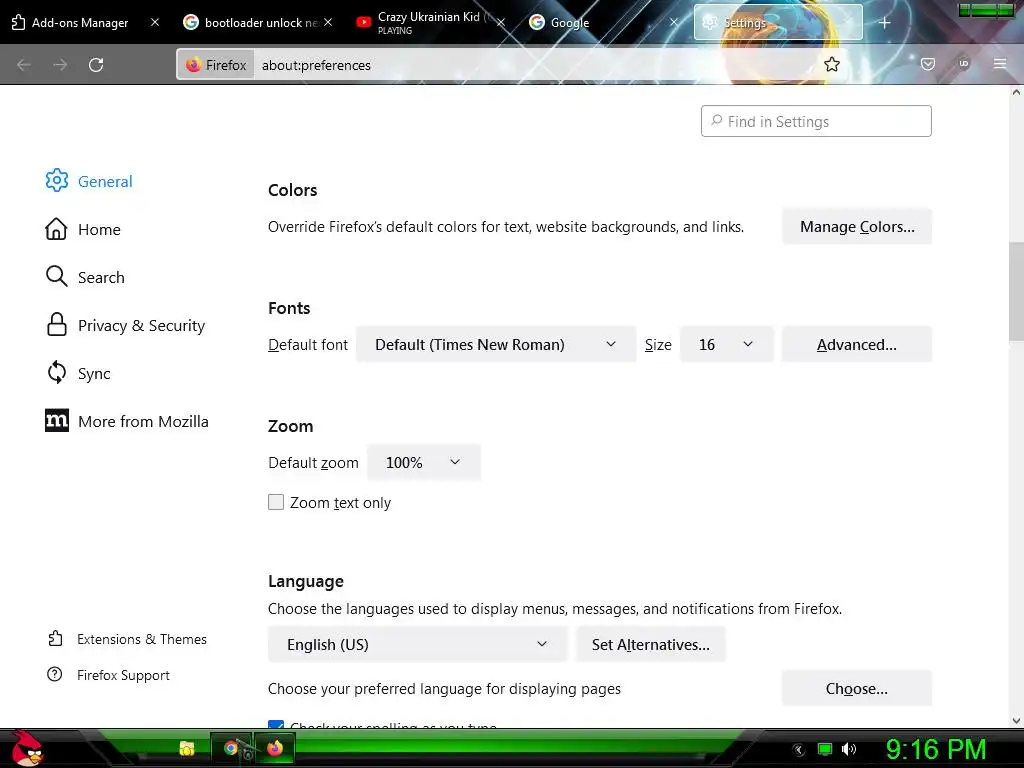This screenshot has height=768, width=1024.
Task: Click the Choose languages button
Action: 857,688
